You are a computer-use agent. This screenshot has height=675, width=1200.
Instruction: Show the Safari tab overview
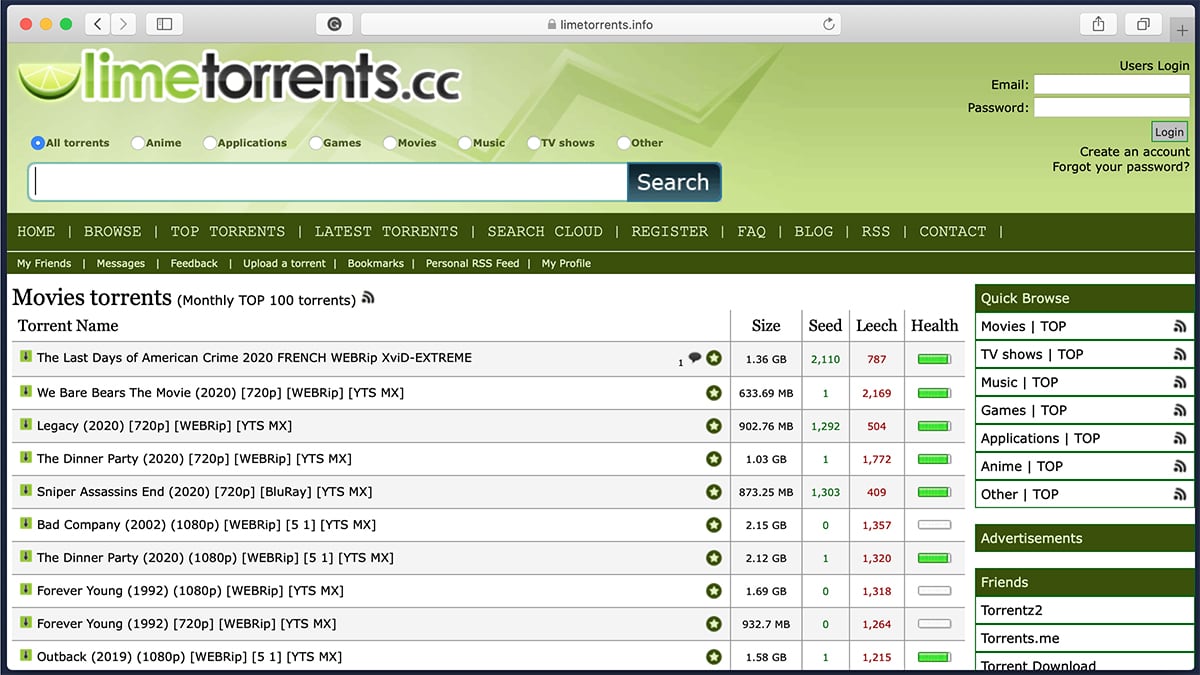(x=1143, y=24)
